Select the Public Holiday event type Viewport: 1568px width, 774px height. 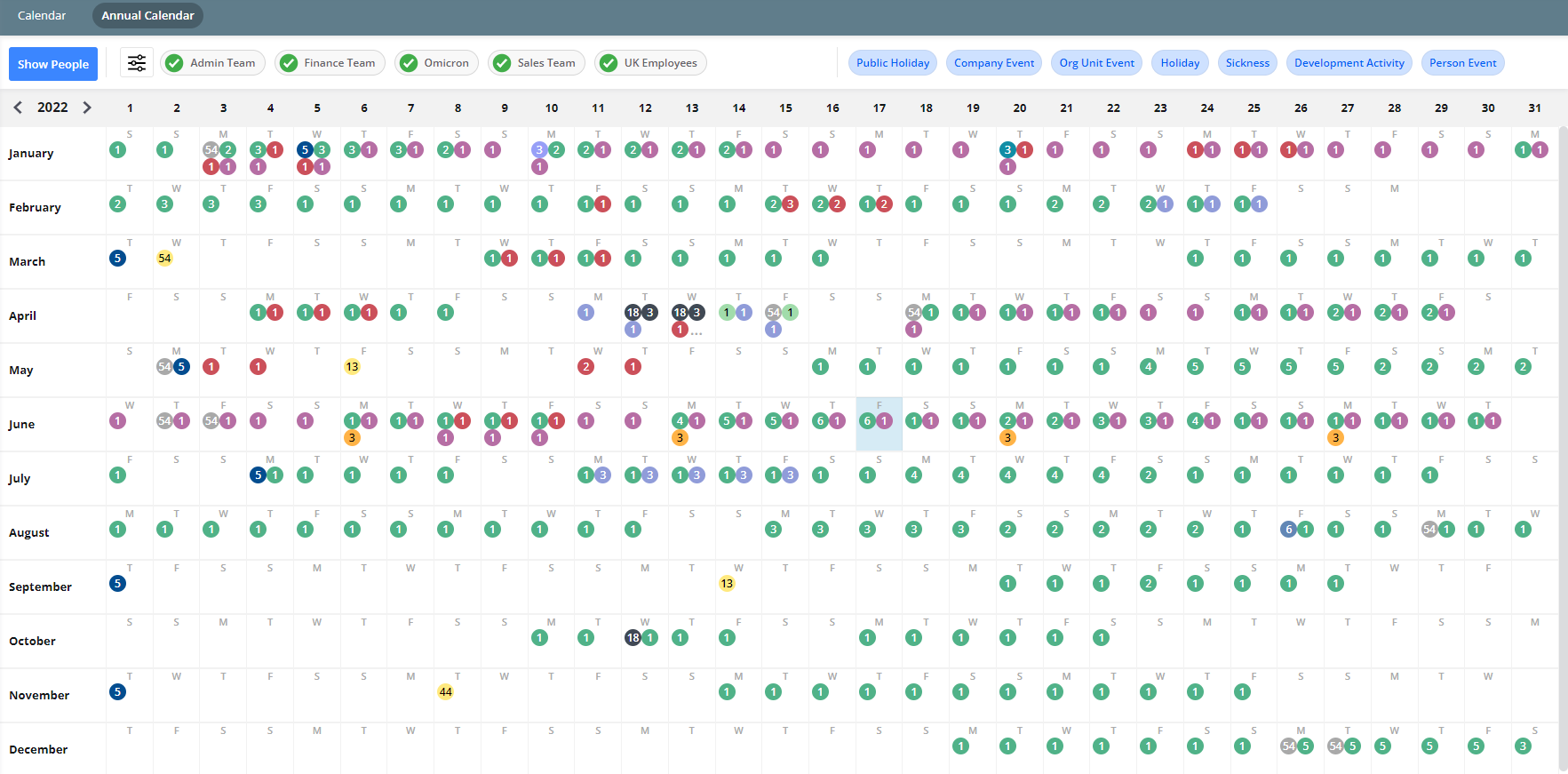coord(892,63)
